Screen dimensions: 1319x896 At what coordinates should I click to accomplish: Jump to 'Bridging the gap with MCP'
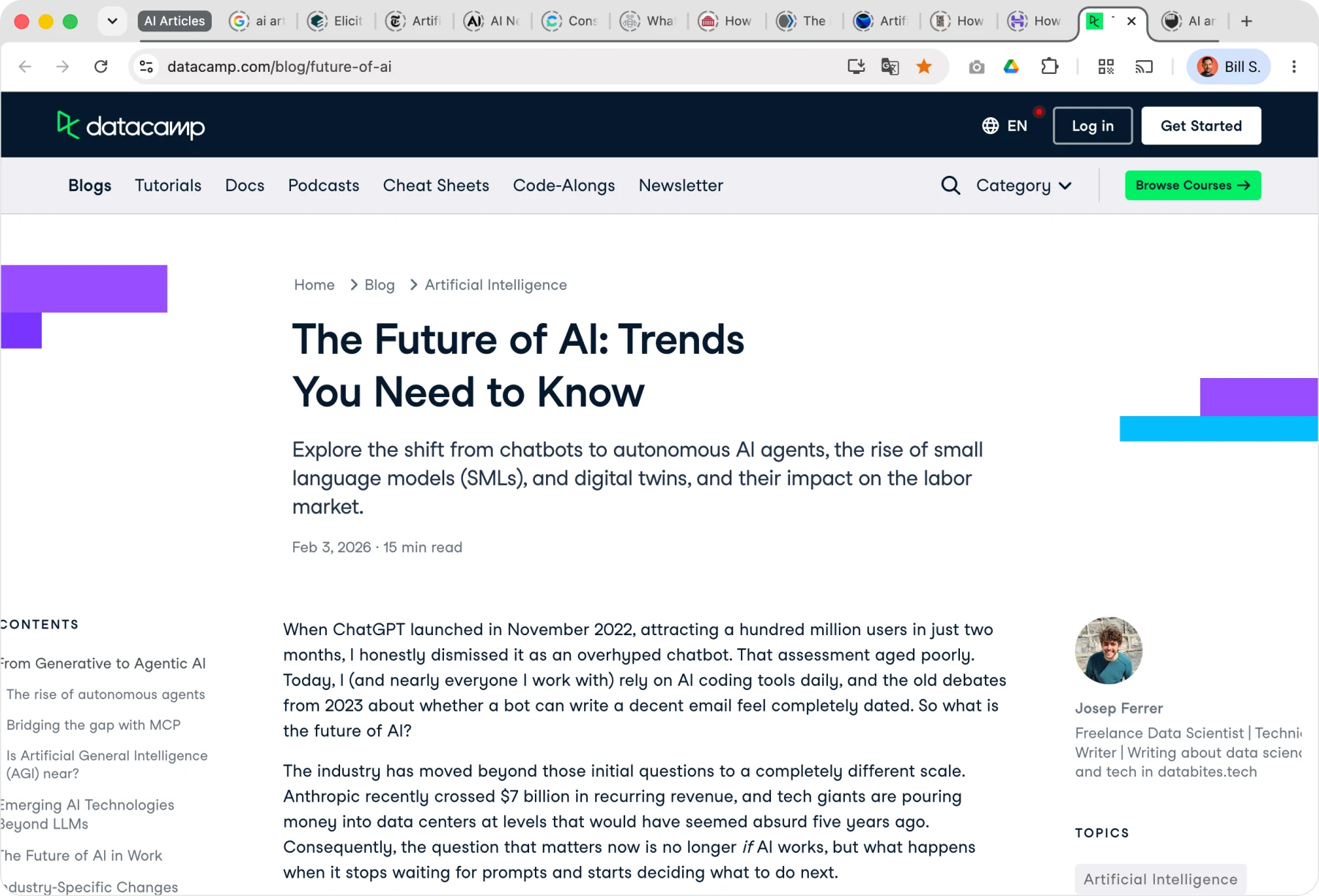(93, 725)
